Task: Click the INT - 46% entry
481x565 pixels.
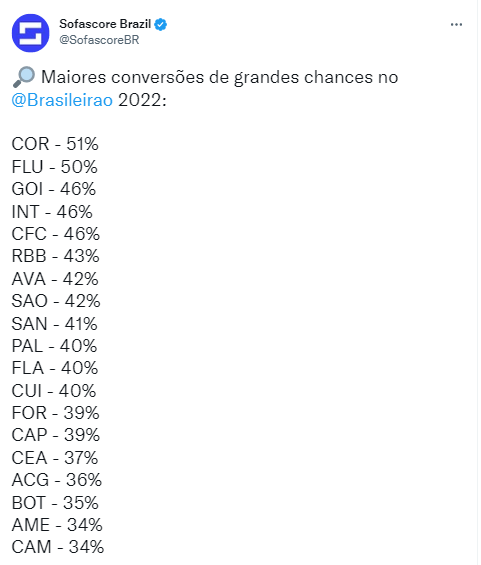Action: [52, 212]
